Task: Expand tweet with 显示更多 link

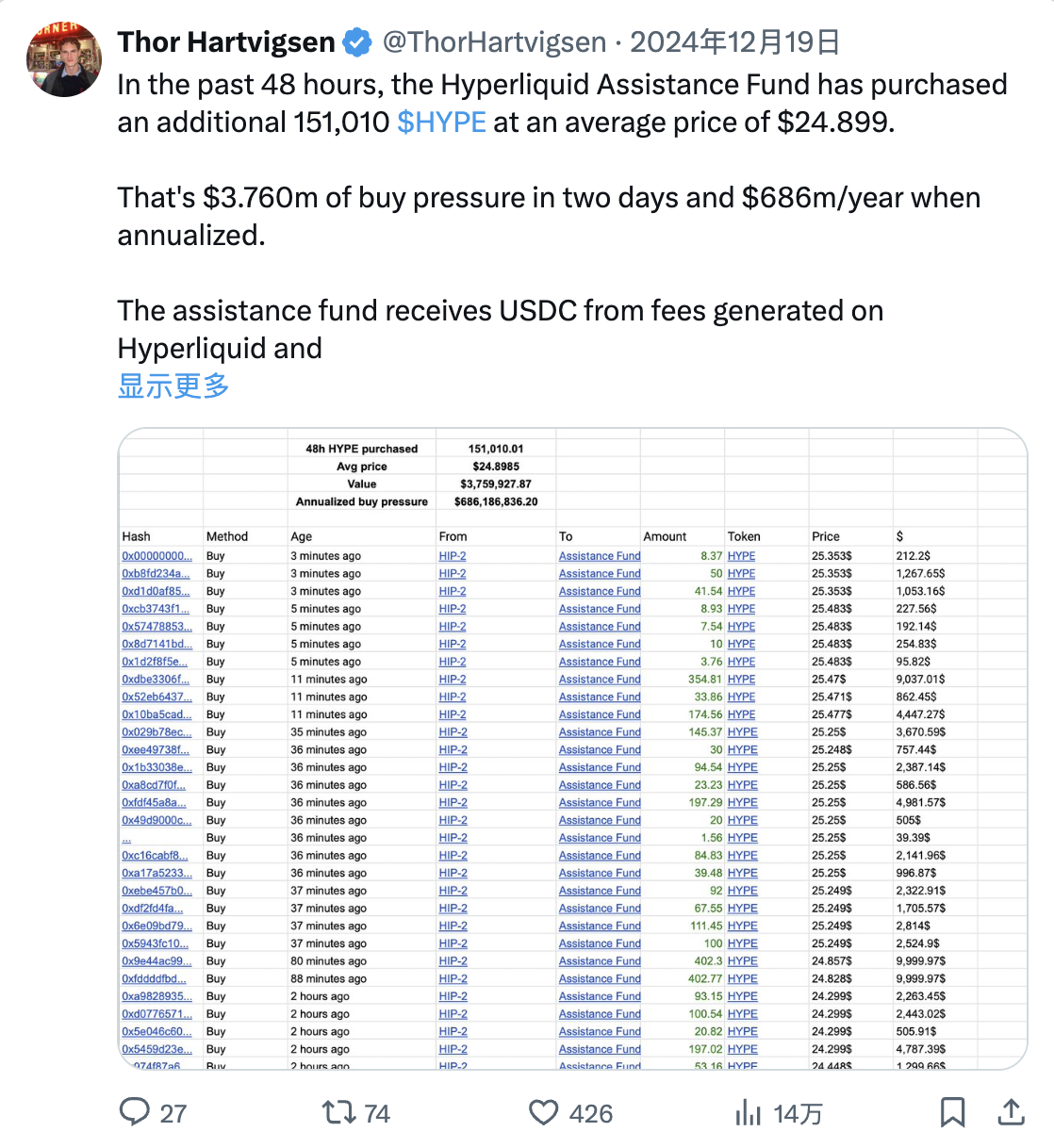Action: (173, 385)
